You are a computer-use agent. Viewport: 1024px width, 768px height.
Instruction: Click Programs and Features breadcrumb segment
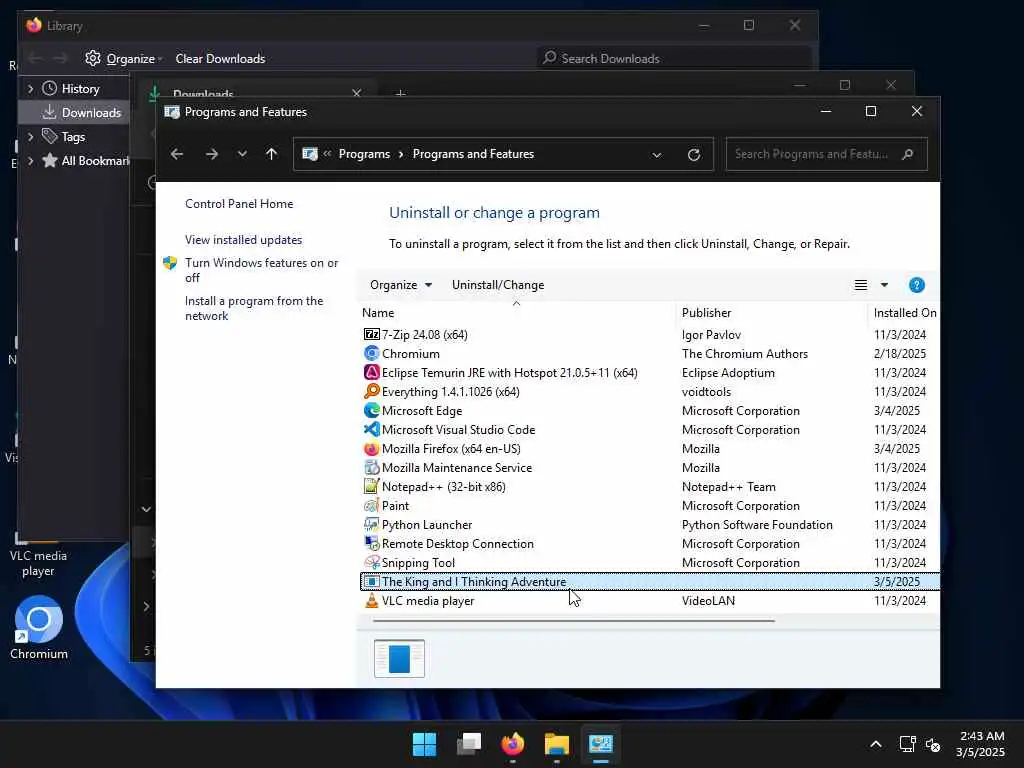tap(473, 154)
